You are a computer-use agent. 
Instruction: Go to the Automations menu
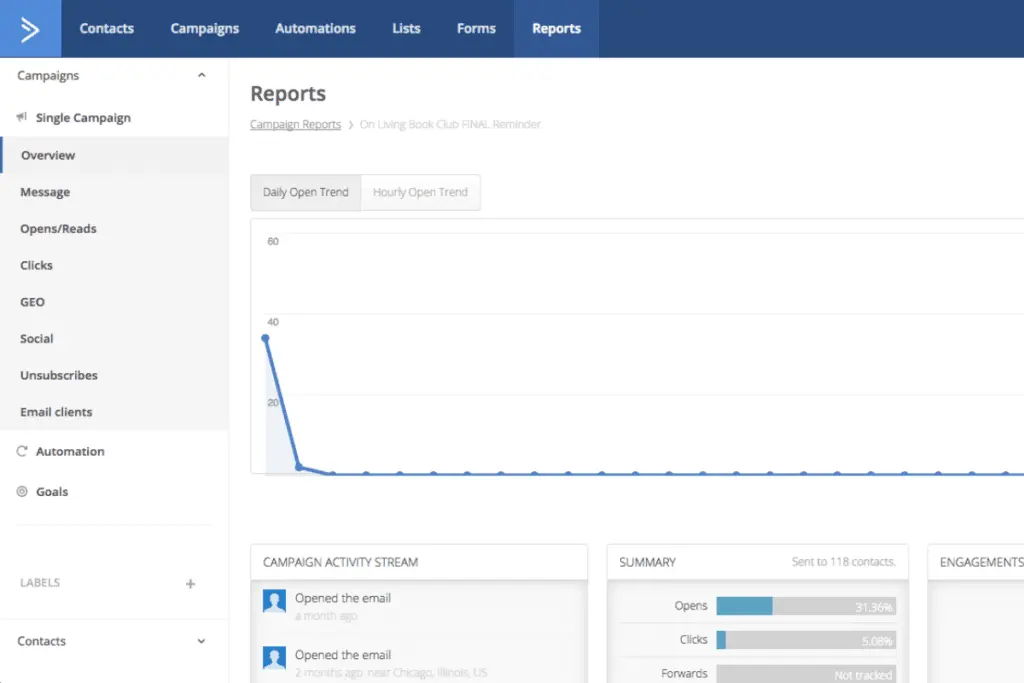(315, 29)
